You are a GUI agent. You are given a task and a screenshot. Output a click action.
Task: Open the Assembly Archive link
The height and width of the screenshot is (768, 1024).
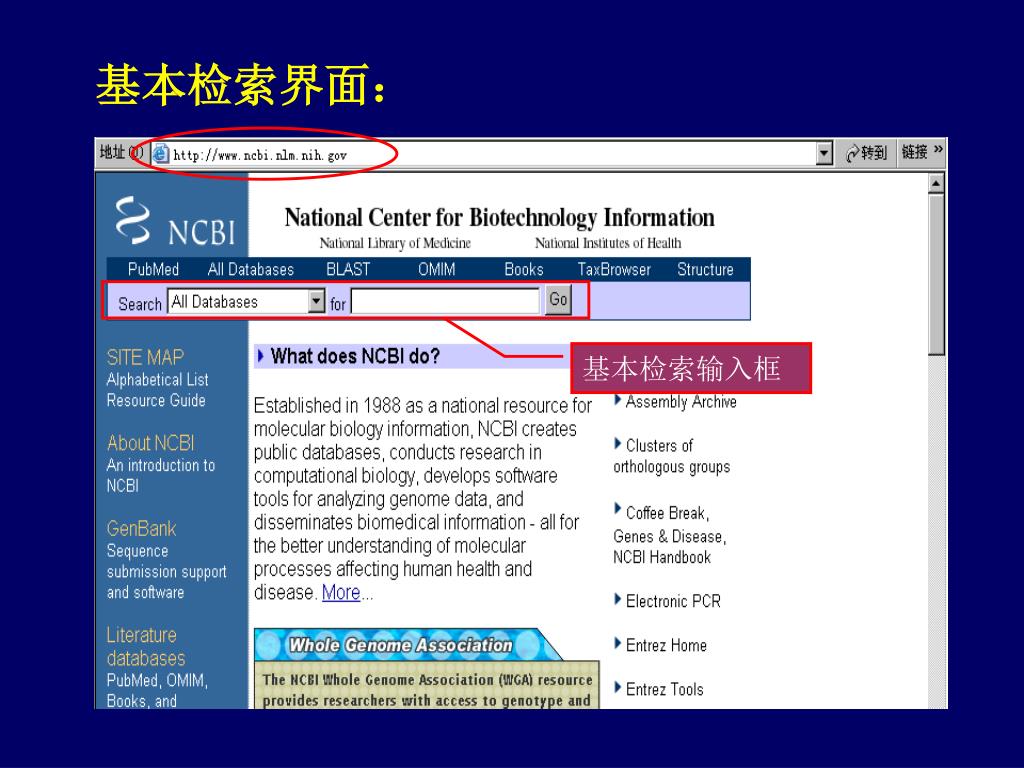tap(681, 402)
